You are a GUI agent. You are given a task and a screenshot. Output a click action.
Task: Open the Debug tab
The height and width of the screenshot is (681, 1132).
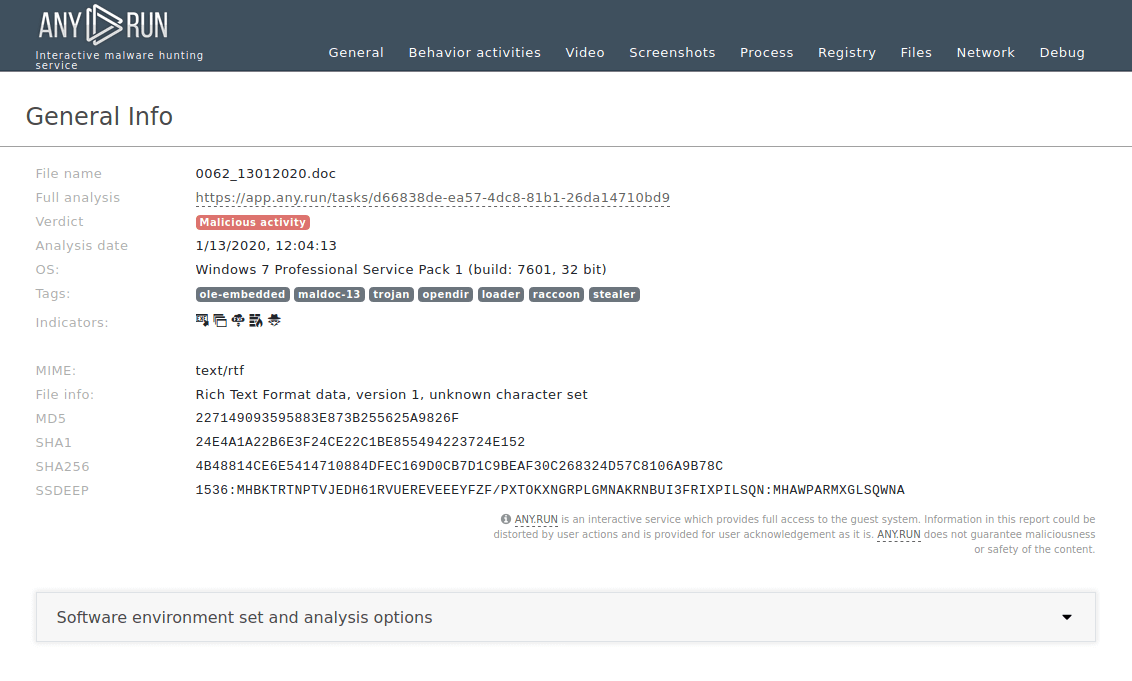(1062, 52)
